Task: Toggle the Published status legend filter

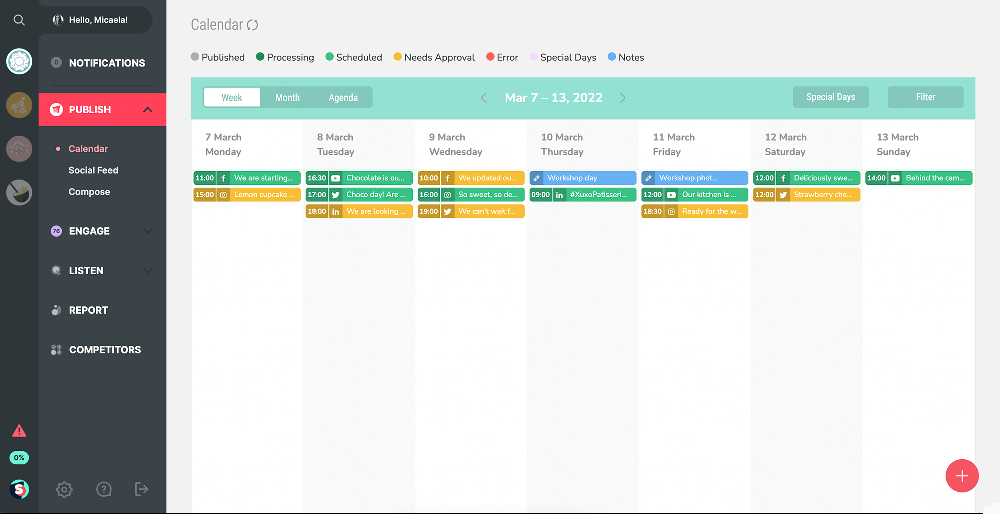Action: (217, 58)
